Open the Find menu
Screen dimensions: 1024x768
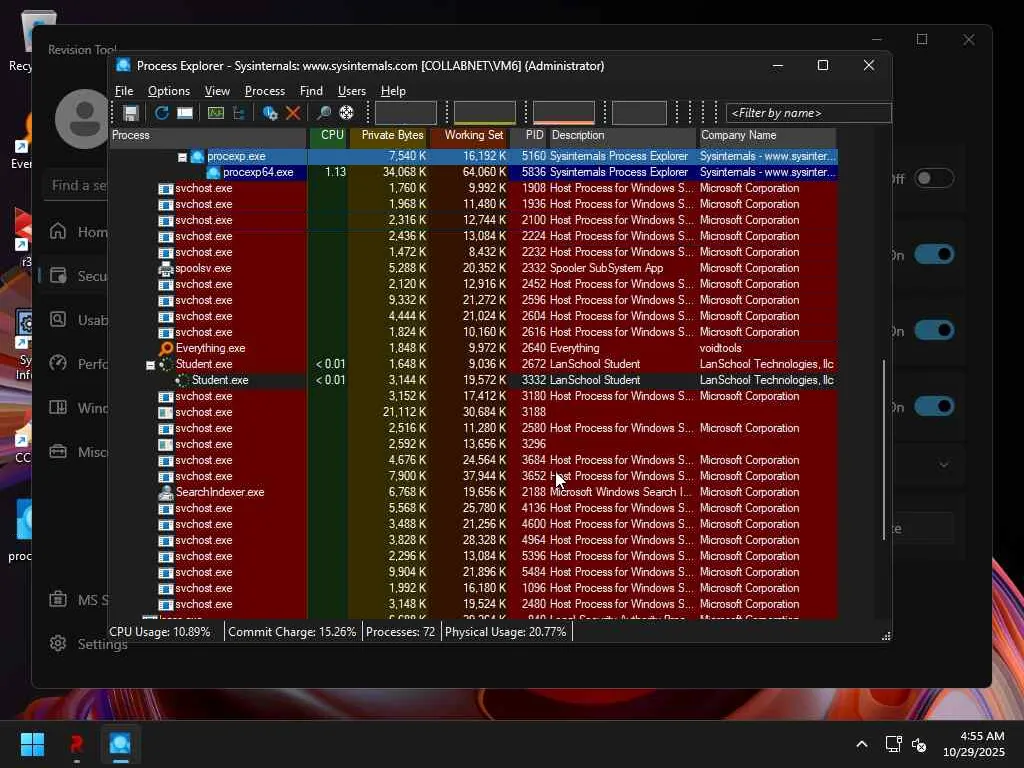tap(311, 91)
